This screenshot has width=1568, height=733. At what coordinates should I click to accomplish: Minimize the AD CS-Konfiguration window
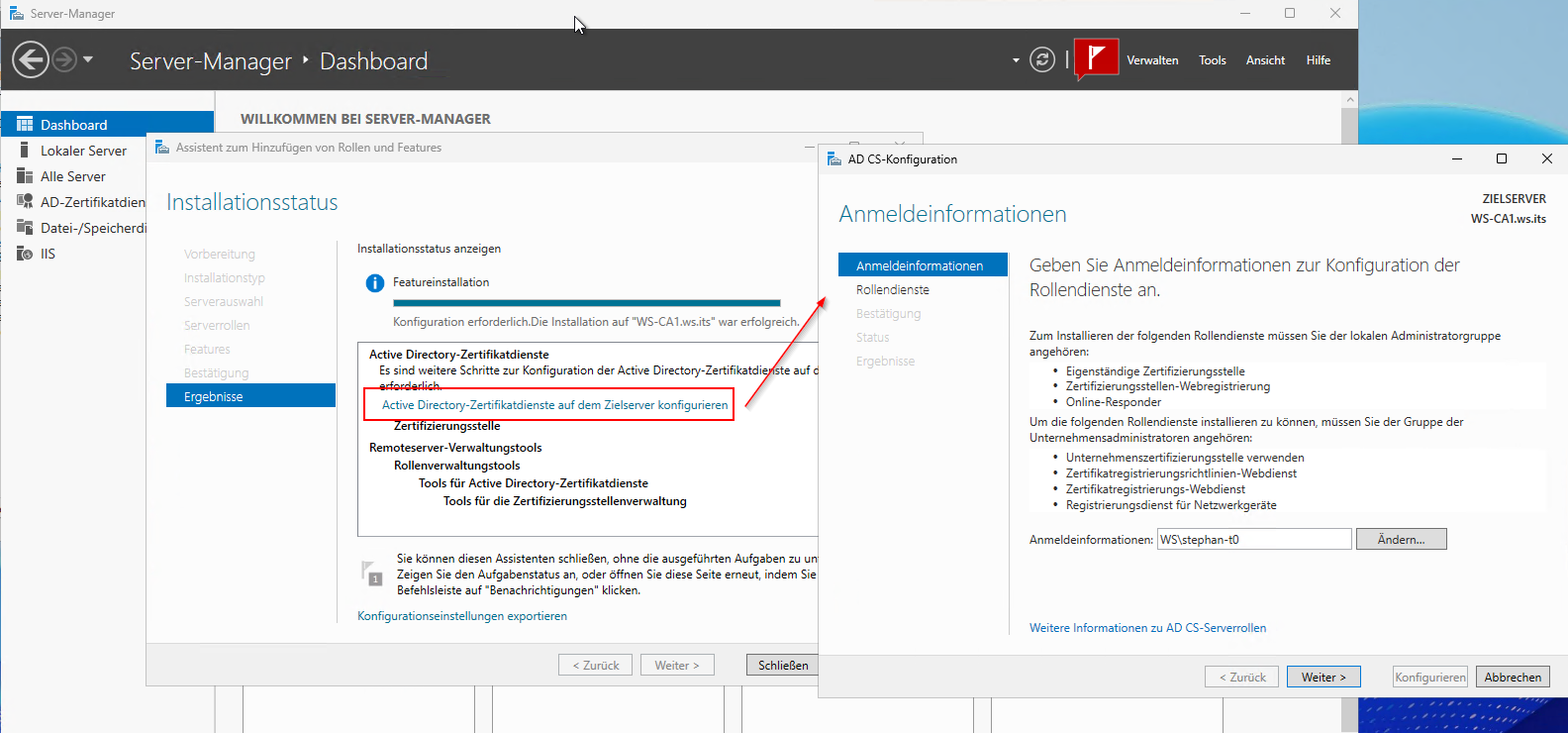pos(1457,158)
